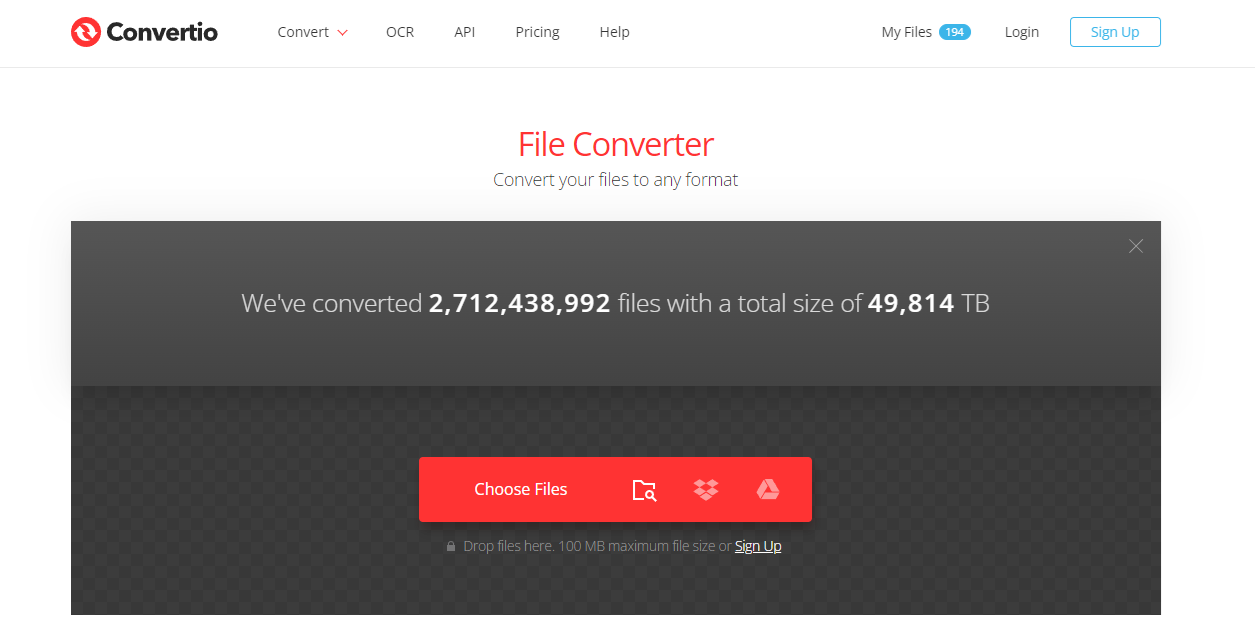Click the Login link
The height and width of the screenshot is (626, 1255).
coord(1021,32)
